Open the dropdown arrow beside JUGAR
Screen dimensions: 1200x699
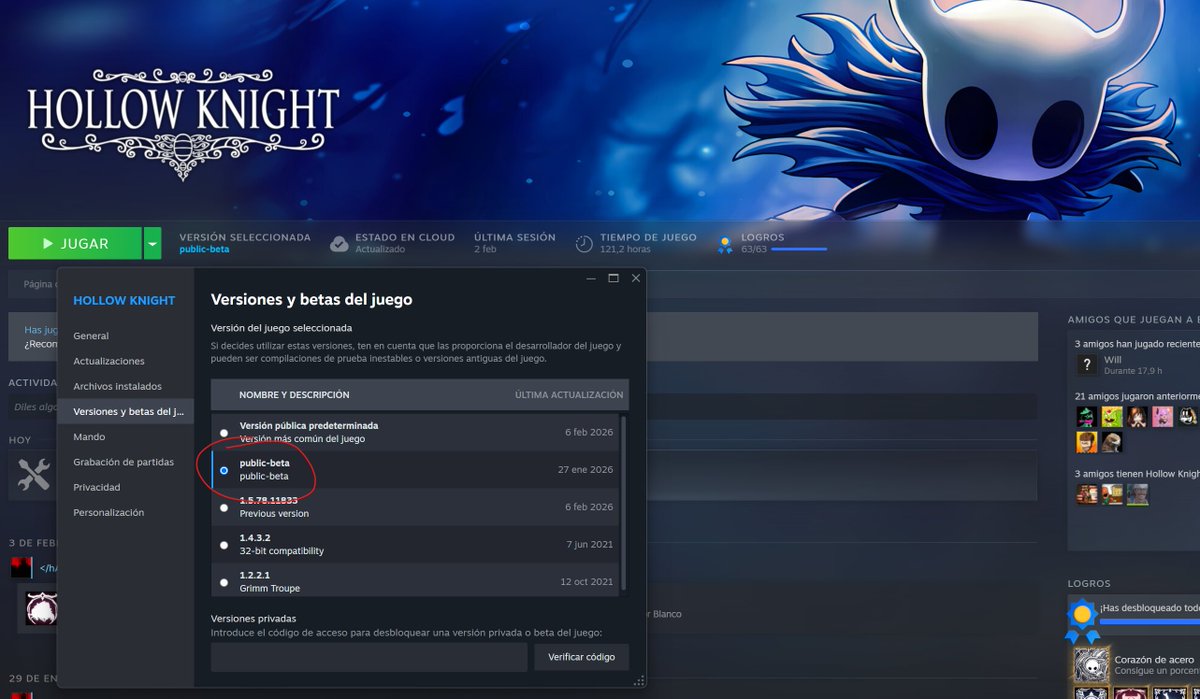pos(152,243)
